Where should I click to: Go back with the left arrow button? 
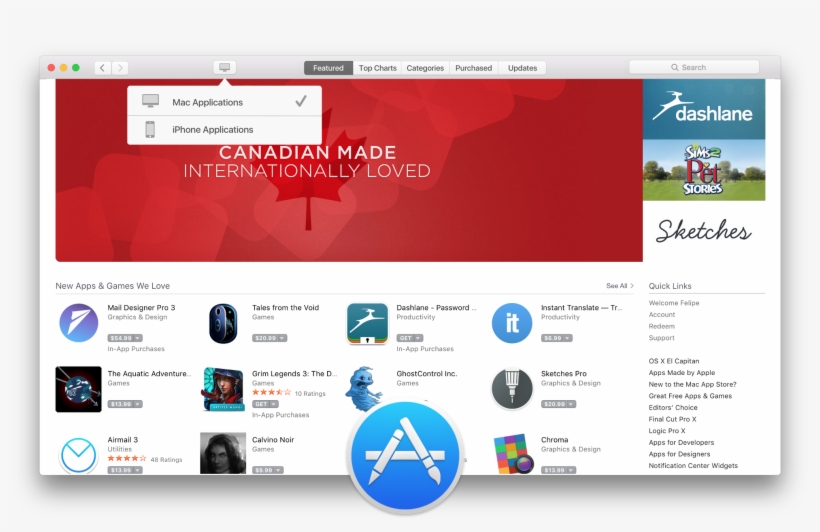pyautogui.click(x=102, y=67)
